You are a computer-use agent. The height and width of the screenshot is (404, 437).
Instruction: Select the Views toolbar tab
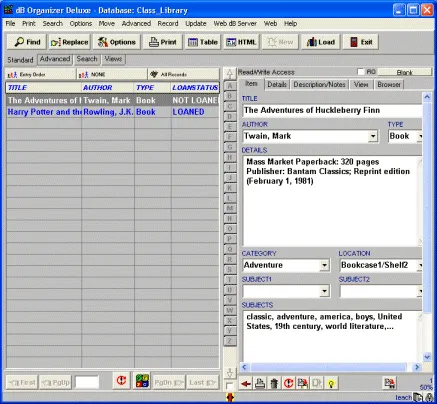(113, 59)
